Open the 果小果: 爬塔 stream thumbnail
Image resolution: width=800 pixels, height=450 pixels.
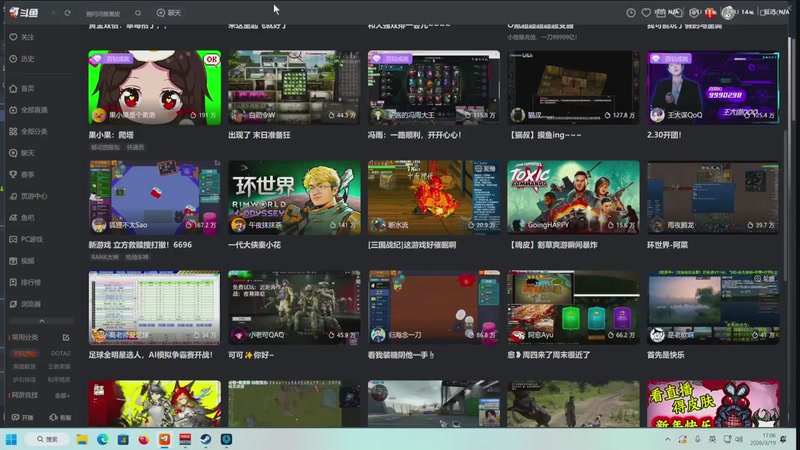(x=155, y=87)
